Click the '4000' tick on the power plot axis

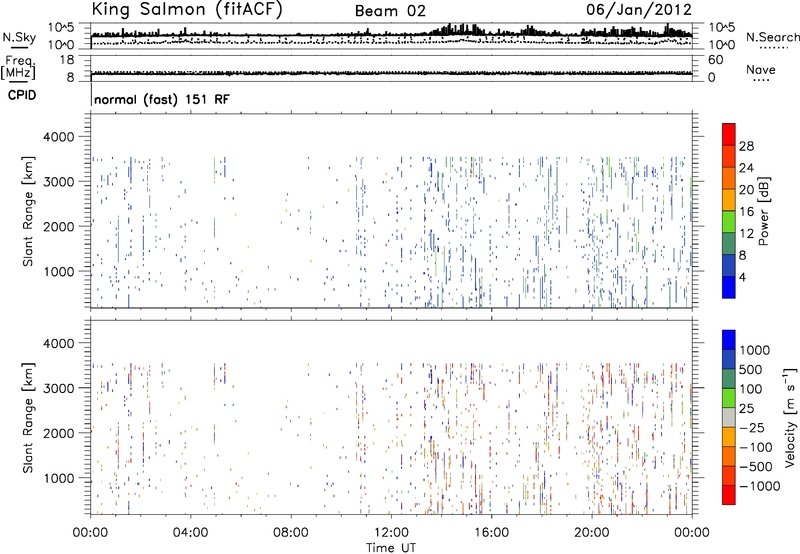(x=58, y=137)
